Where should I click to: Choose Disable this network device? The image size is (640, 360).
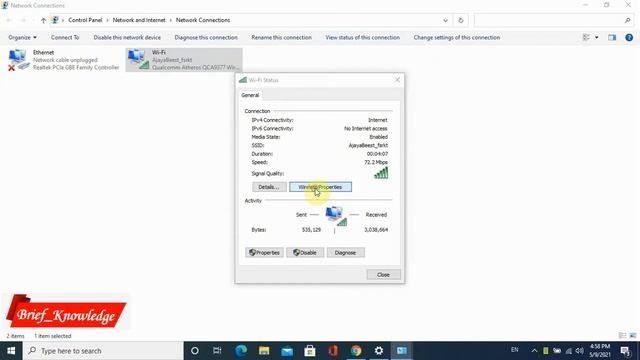(127, 38)
